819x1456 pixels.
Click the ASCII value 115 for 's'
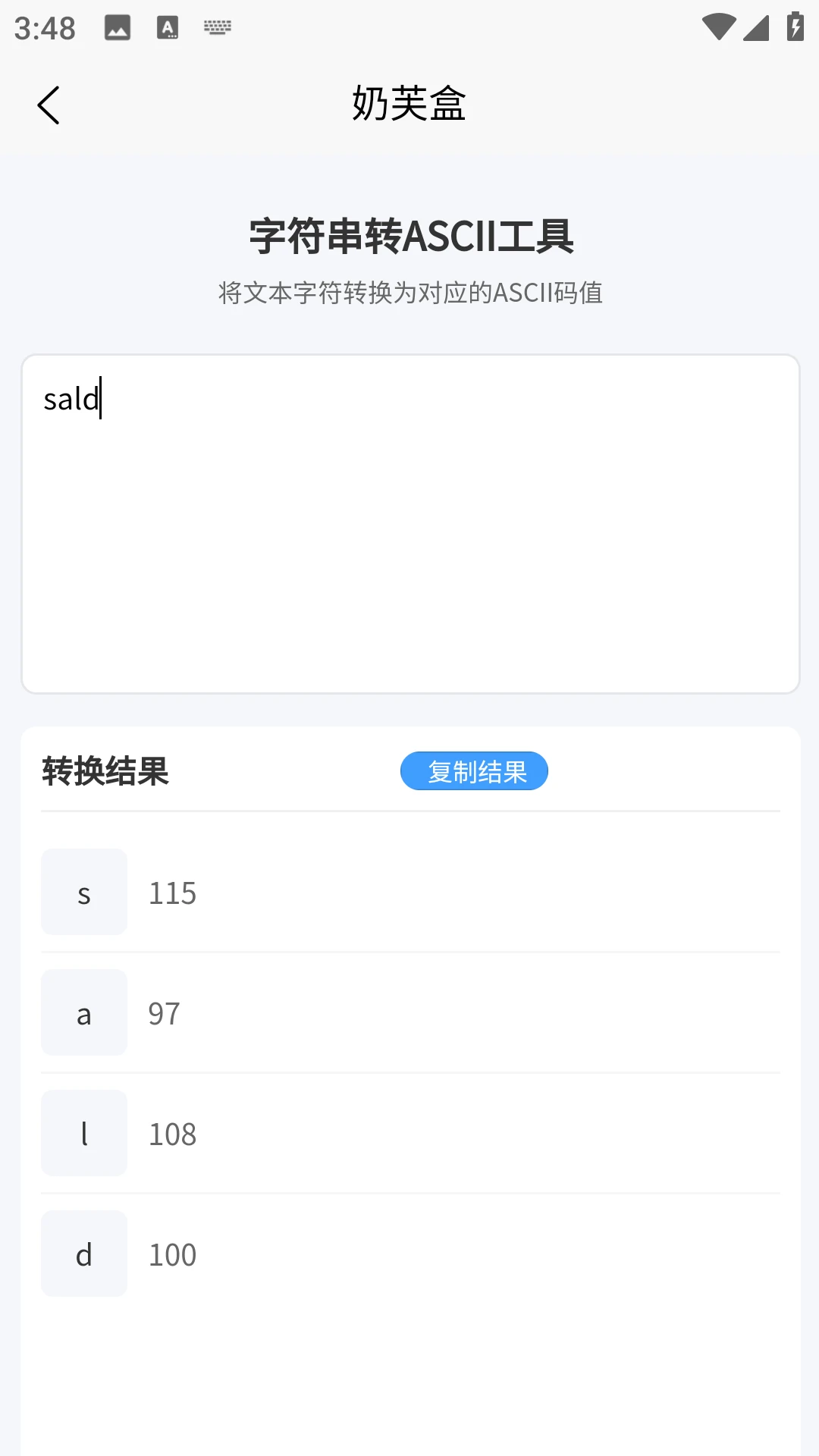172,892
